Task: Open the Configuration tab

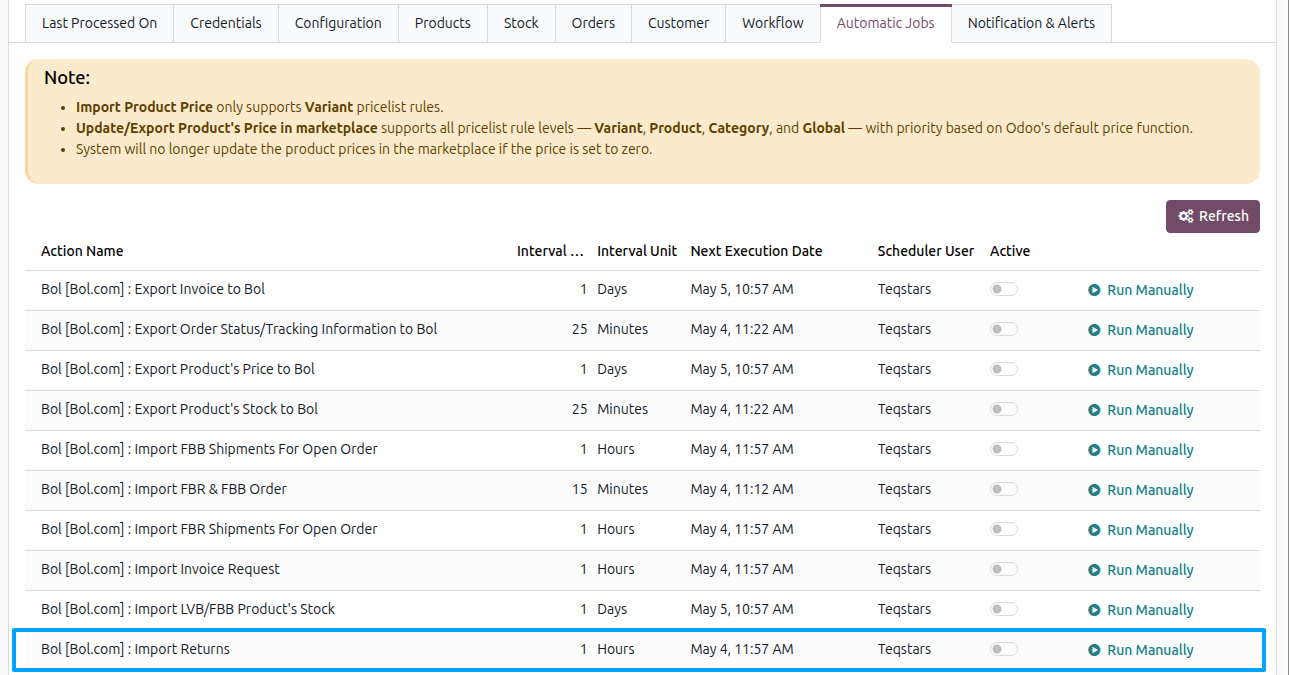Action: pos(338,23)
